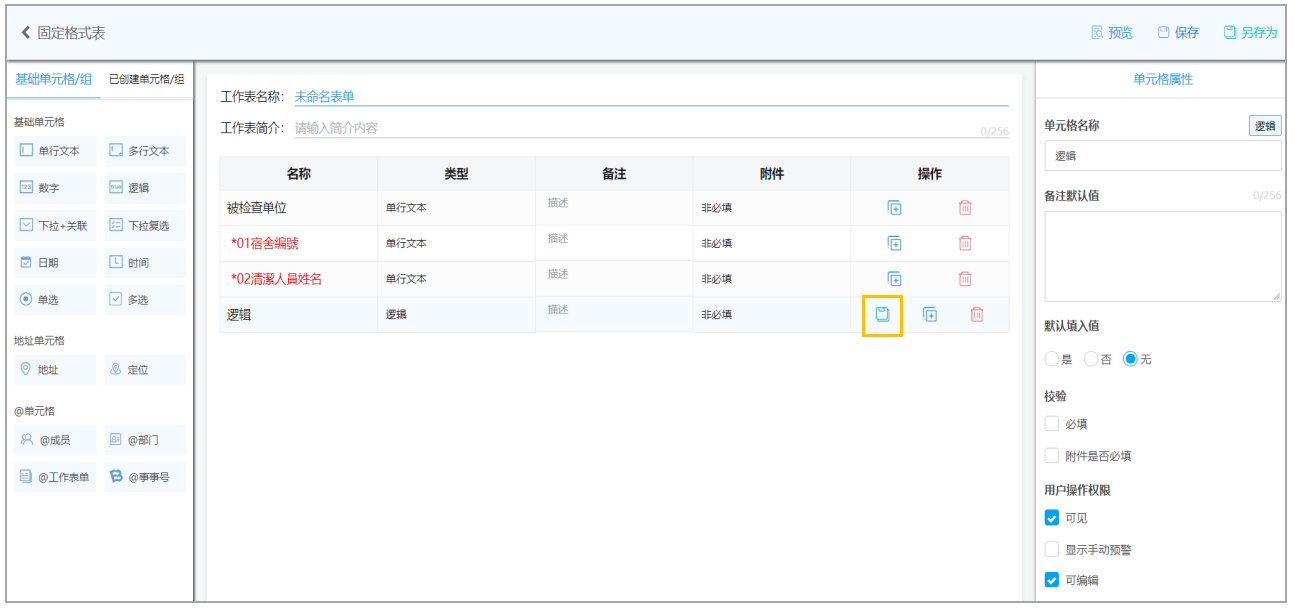Click the copy icon in the 逻辑 row
The height and width of the screenshot is (611, 1294).
pyautogui.click(x=930, y=314)
